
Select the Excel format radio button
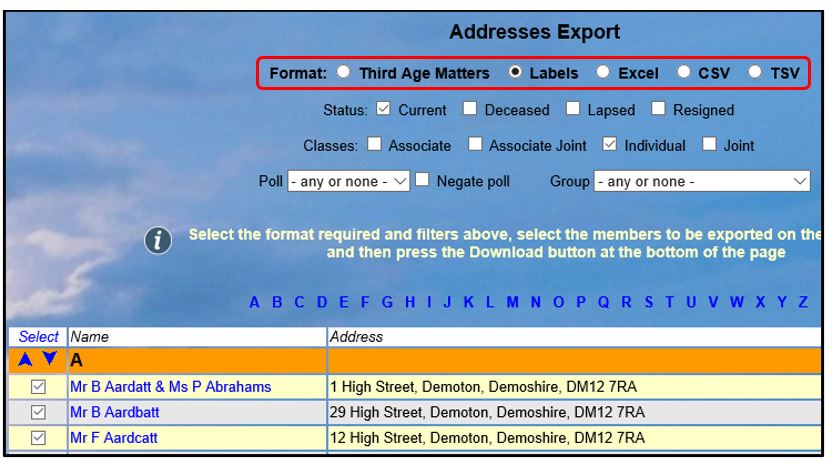pyautogui.click(x=603, y=73)
